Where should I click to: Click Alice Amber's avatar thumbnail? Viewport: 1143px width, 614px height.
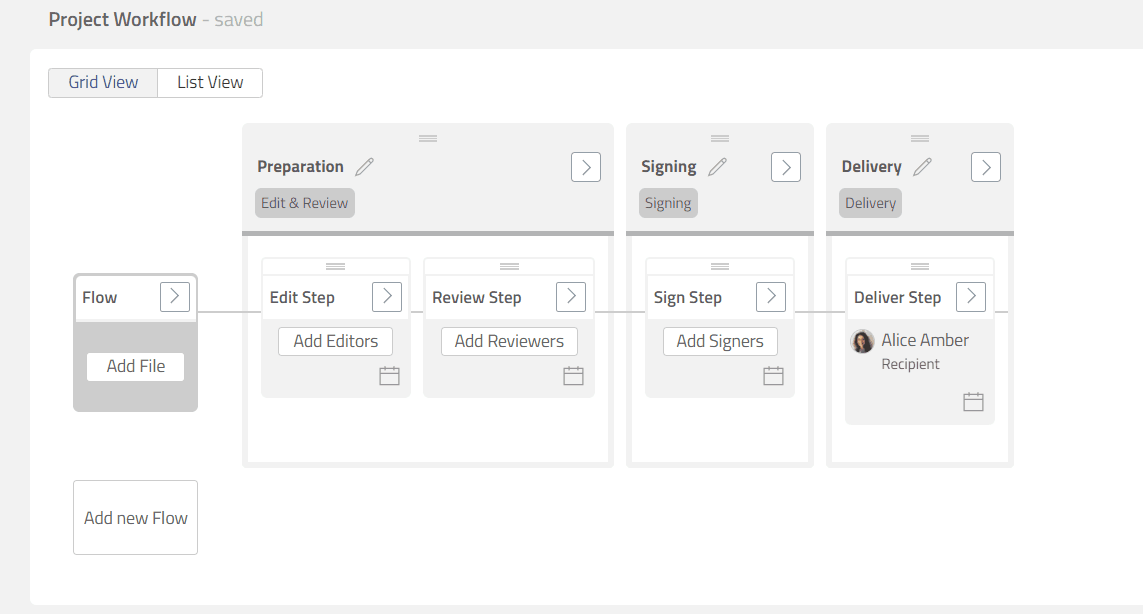[x=862, y=342]
